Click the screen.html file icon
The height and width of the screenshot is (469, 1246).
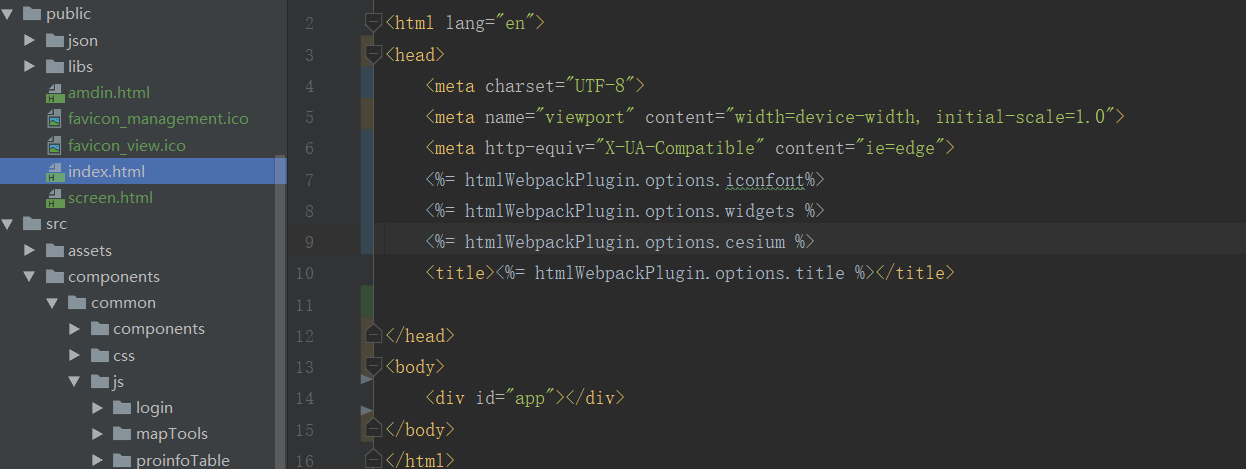click(55, 198)
